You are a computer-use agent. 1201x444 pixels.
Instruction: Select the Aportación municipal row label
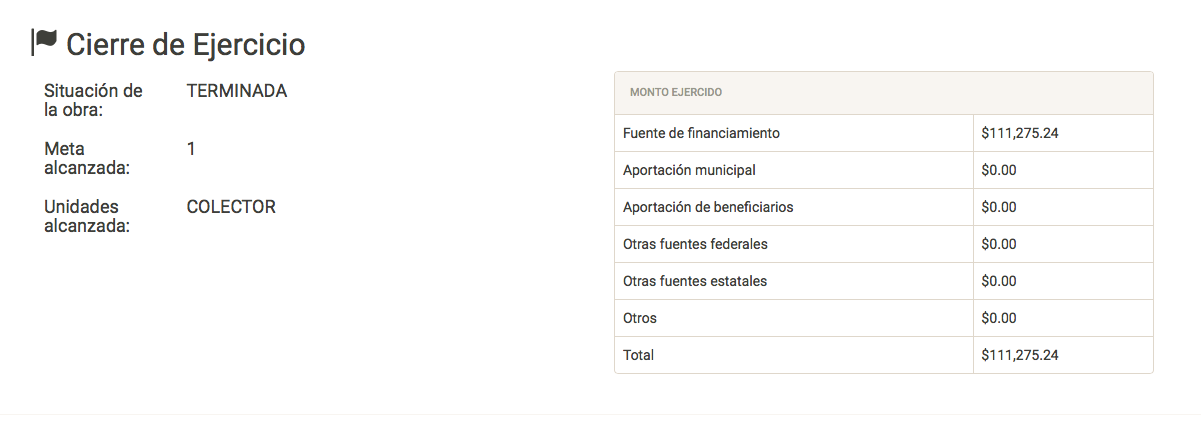coord(689,170)
